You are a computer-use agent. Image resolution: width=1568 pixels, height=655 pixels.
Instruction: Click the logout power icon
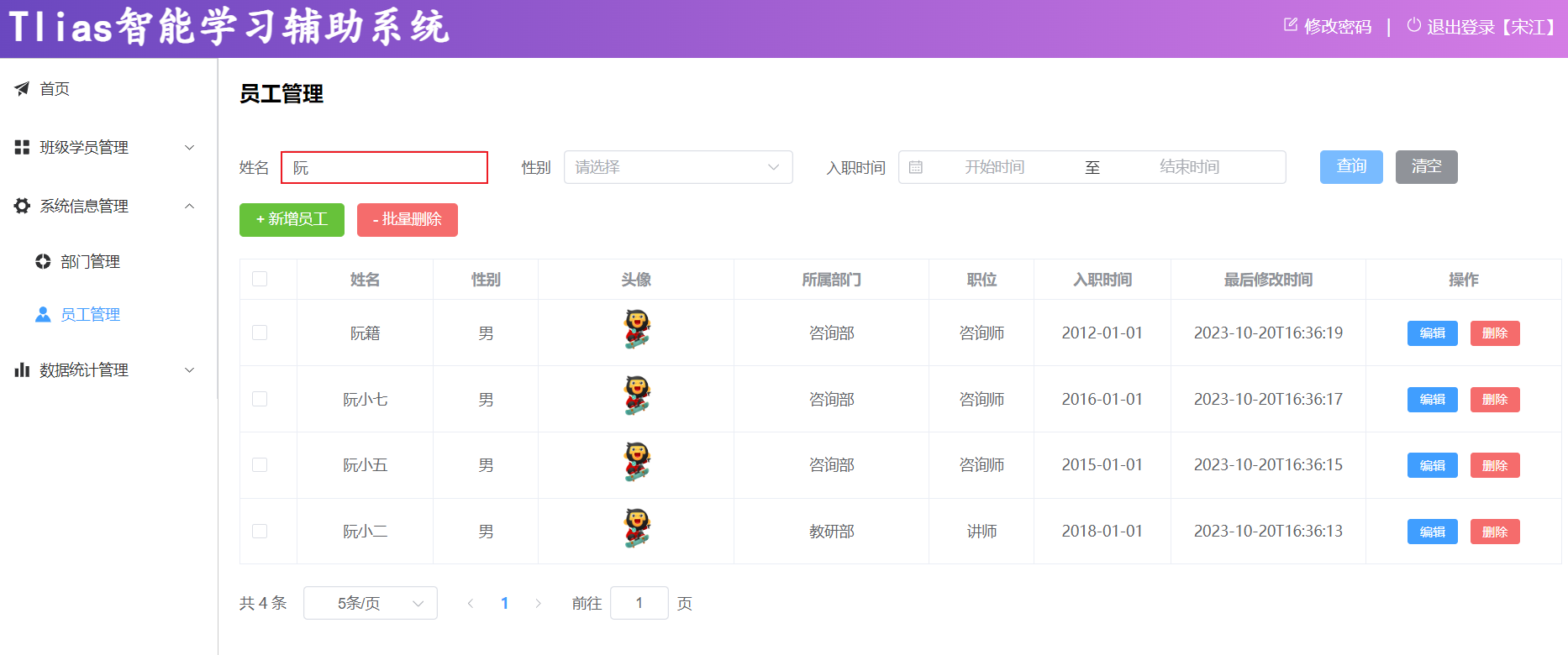click(1414, 25)
